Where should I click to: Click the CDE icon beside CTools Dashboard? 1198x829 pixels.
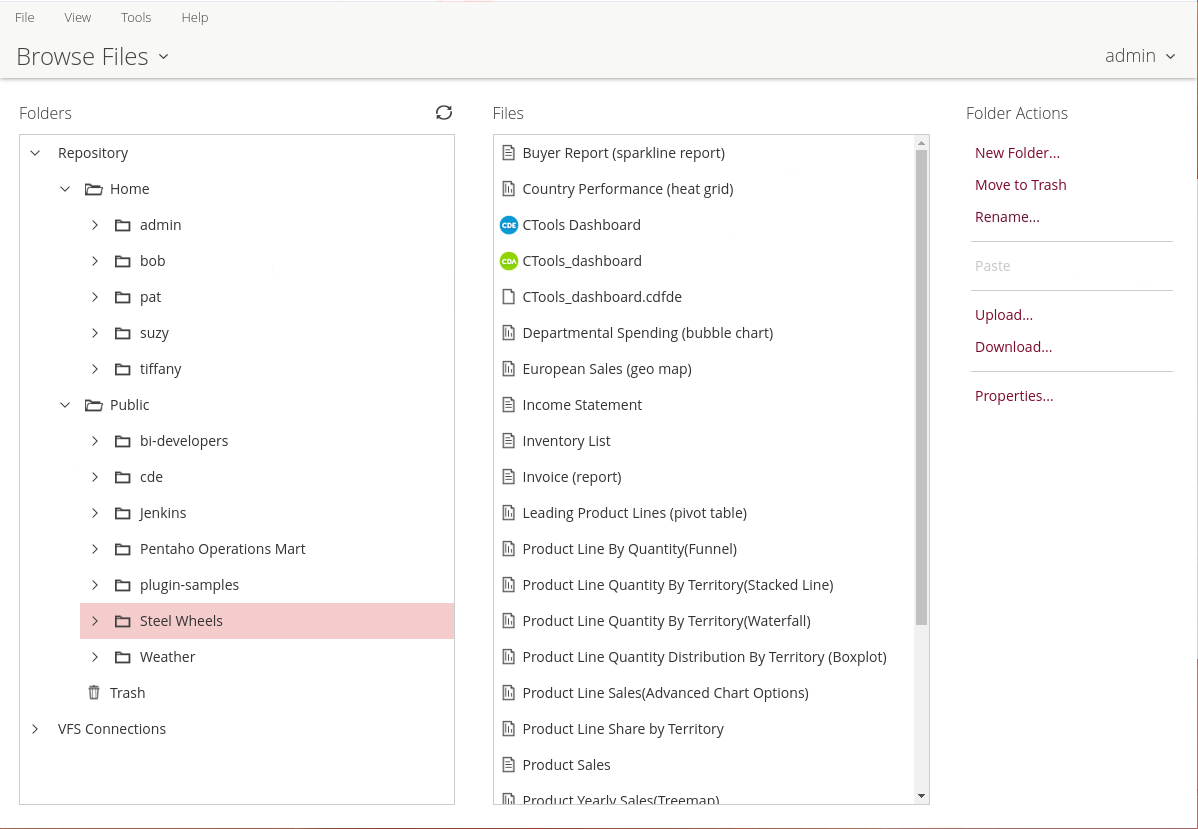[x=508, y=225]
